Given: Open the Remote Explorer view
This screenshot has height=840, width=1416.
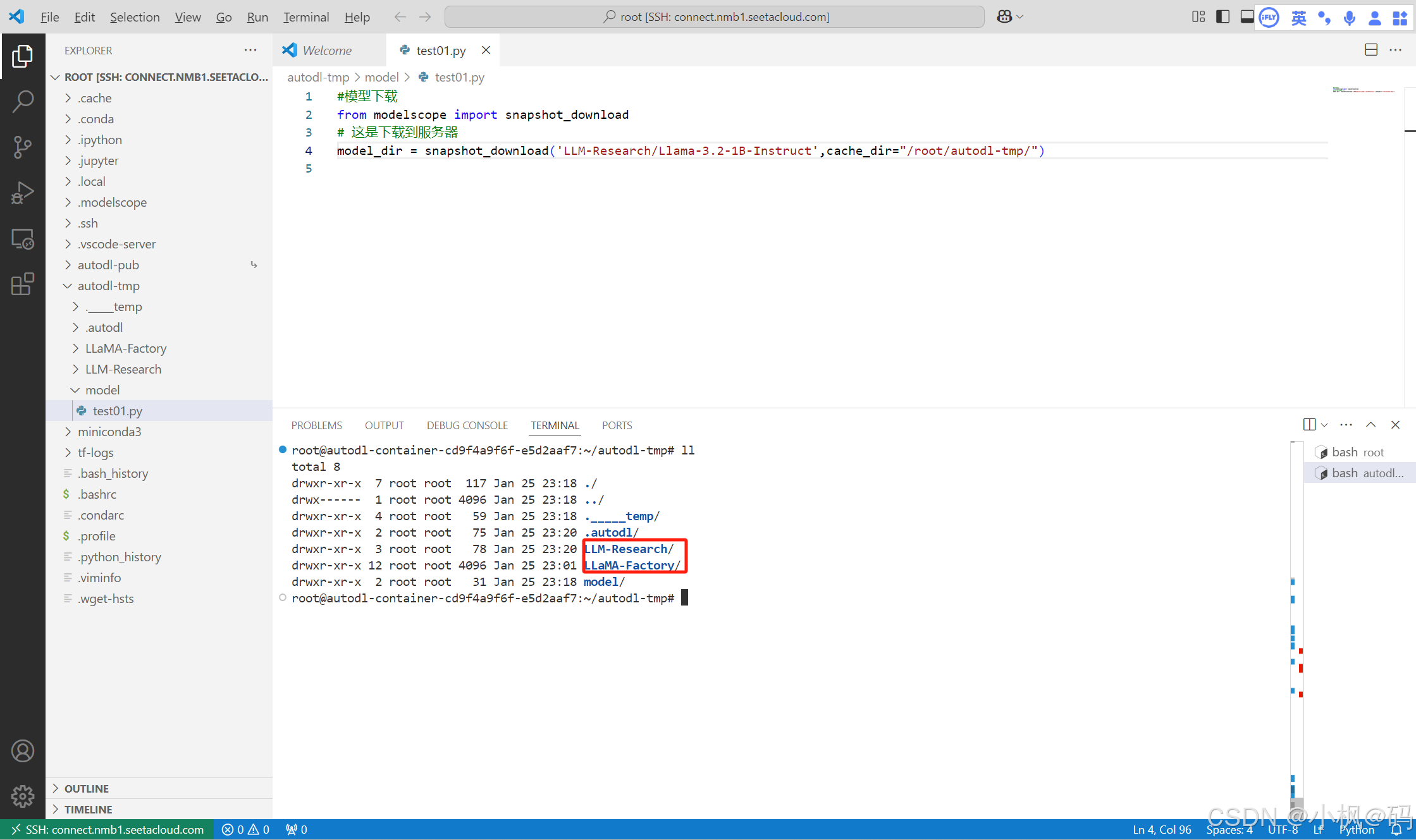Looking at the screenshot, I should point(23,239).
